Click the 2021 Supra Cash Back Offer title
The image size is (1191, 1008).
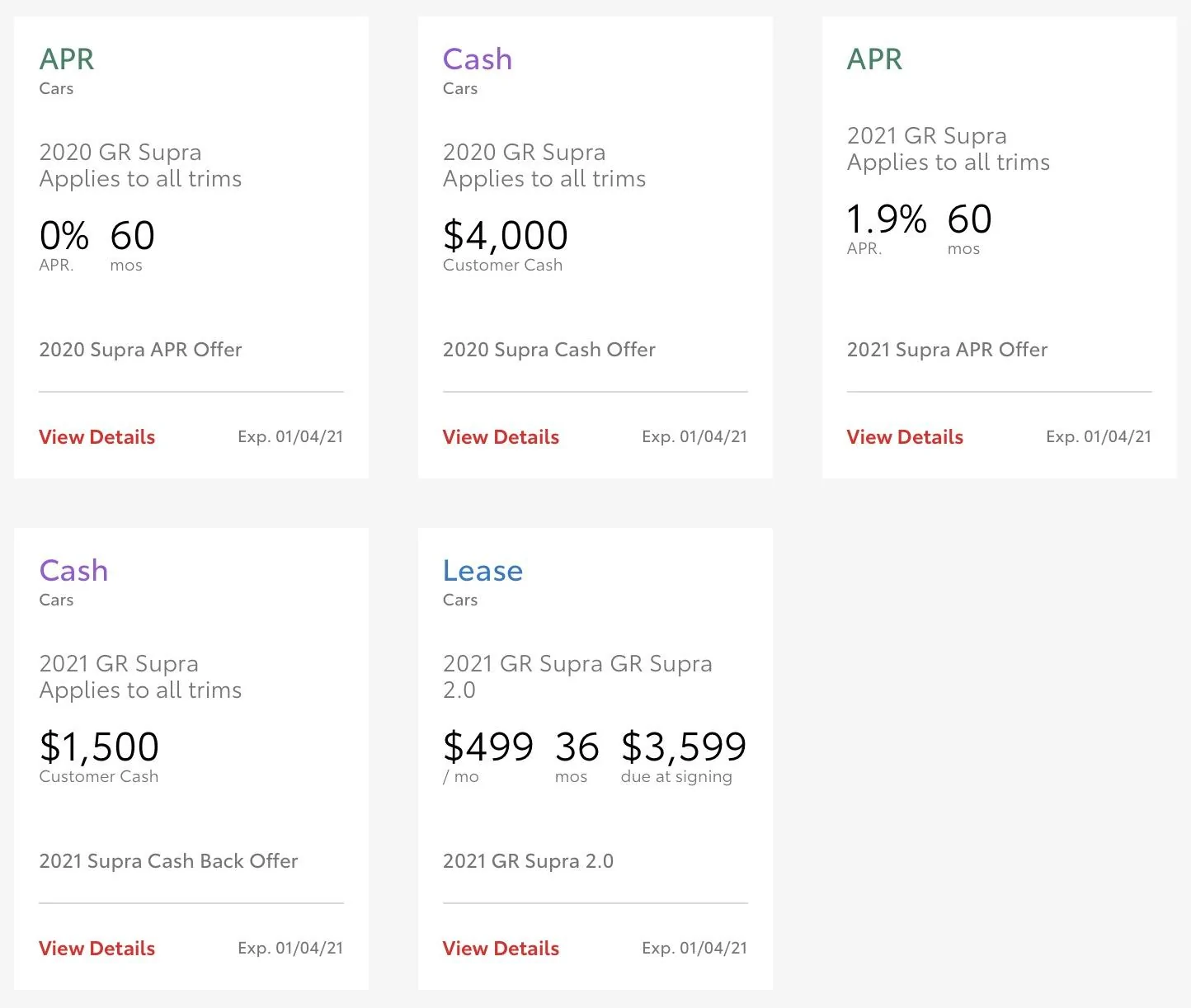[x=168, y=861]
